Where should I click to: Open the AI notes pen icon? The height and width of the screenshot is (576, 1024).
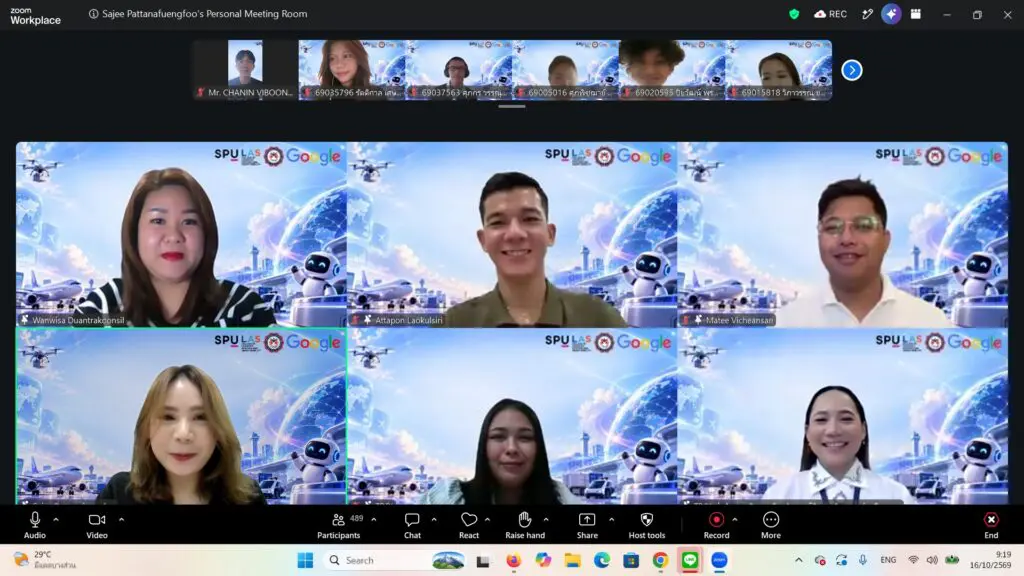click(x=867, y=14)
